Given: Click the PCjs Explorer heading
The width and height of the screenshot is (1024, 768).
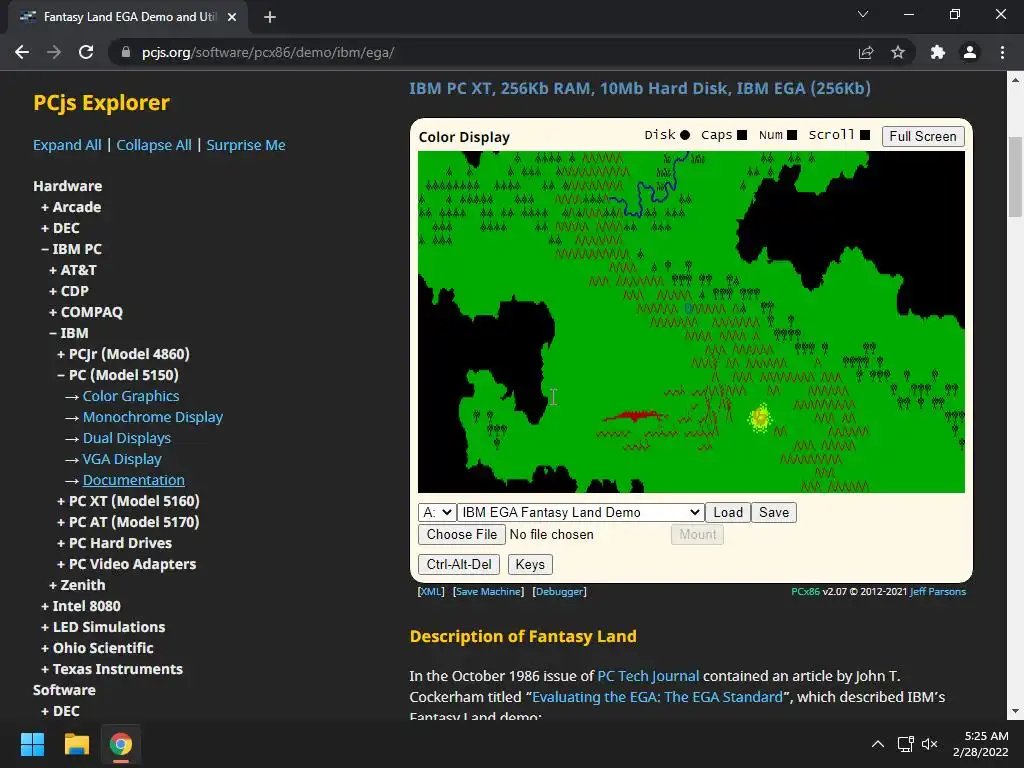Looking at the screenshot, I should [101, 103].
